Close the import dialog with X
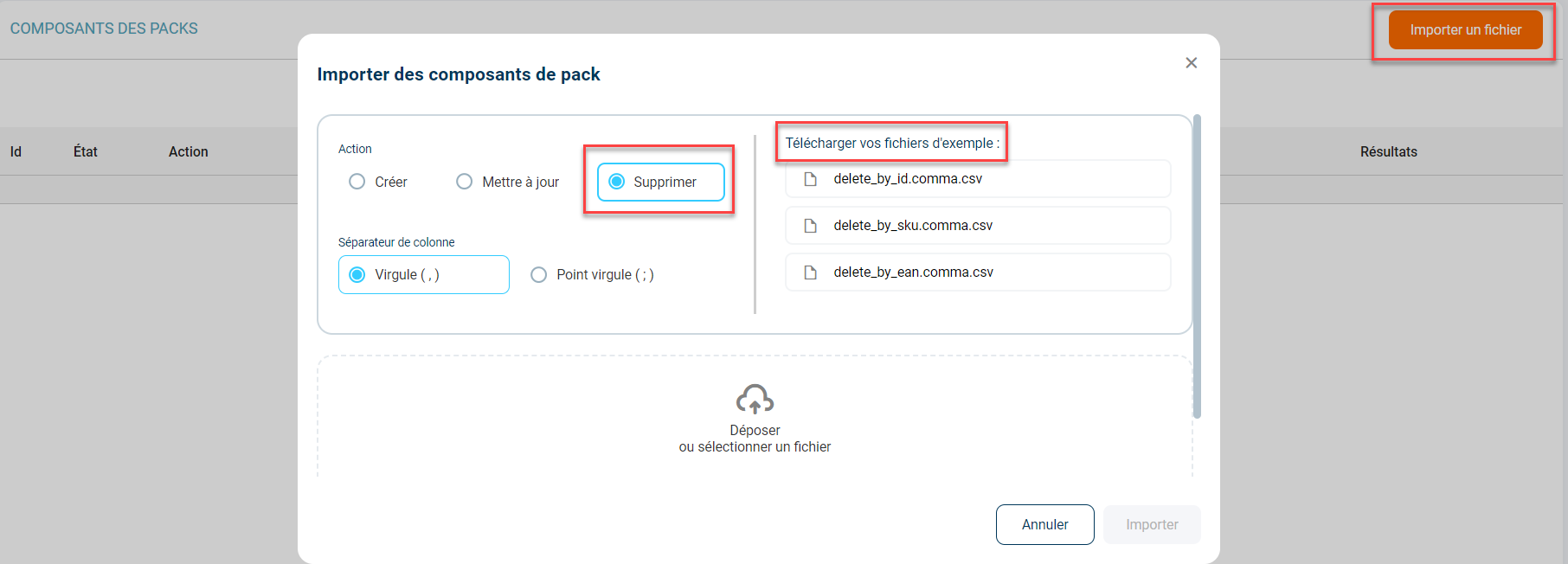 (x=1192, y=63)
